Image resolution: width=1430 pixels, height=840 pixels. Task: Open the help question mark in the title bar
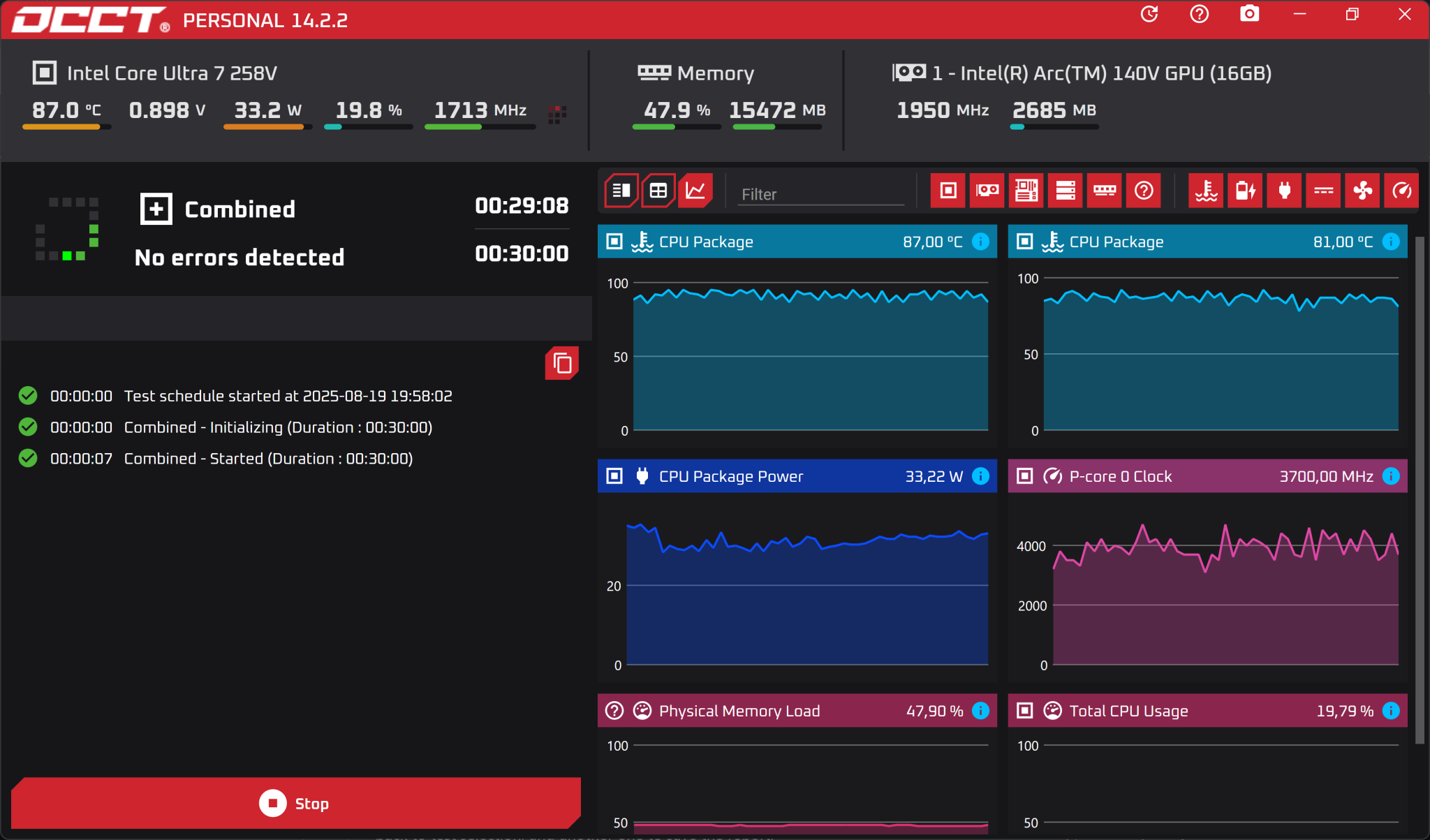pyautogui.click(x=1199, y=14)
